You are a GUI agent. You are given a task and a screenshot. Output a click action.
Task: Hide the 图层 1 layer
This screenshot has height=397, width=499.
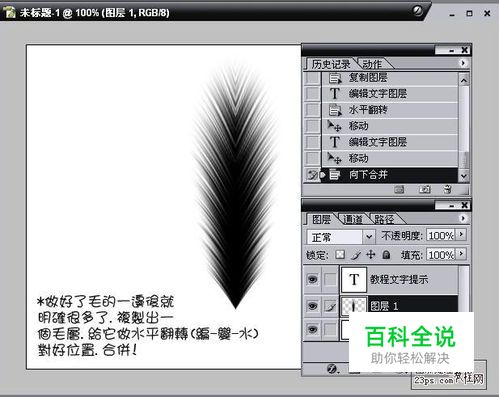pyautogui.click(x=312, y=306)
